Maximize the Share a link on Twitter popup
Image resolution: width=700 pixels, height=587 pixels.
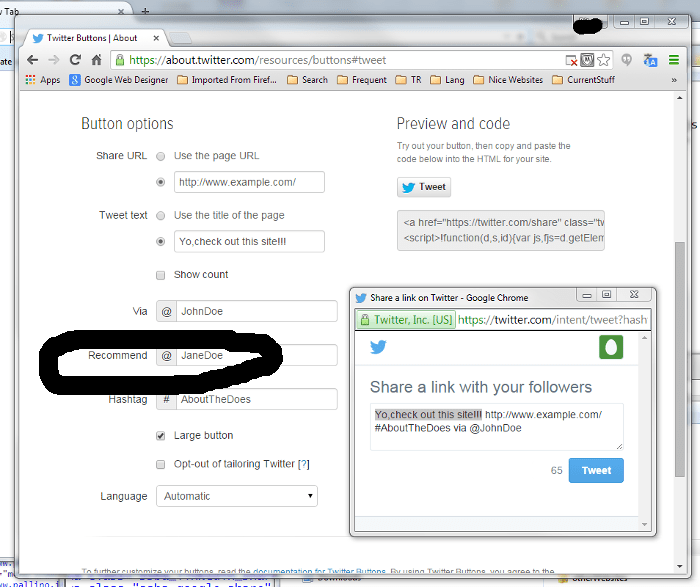(x=606, y=294)
